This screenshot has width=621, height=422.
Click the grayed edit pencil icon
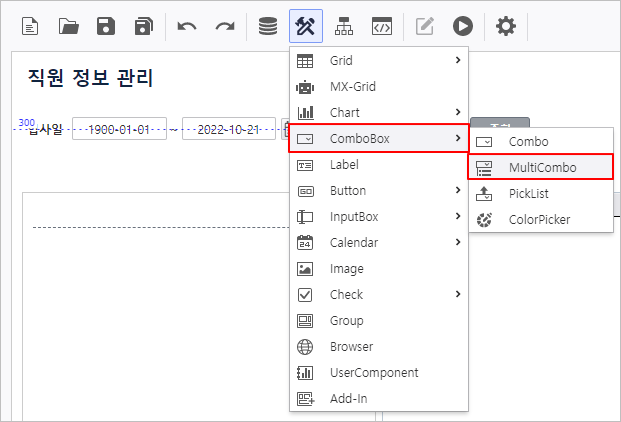pos(425,27)
